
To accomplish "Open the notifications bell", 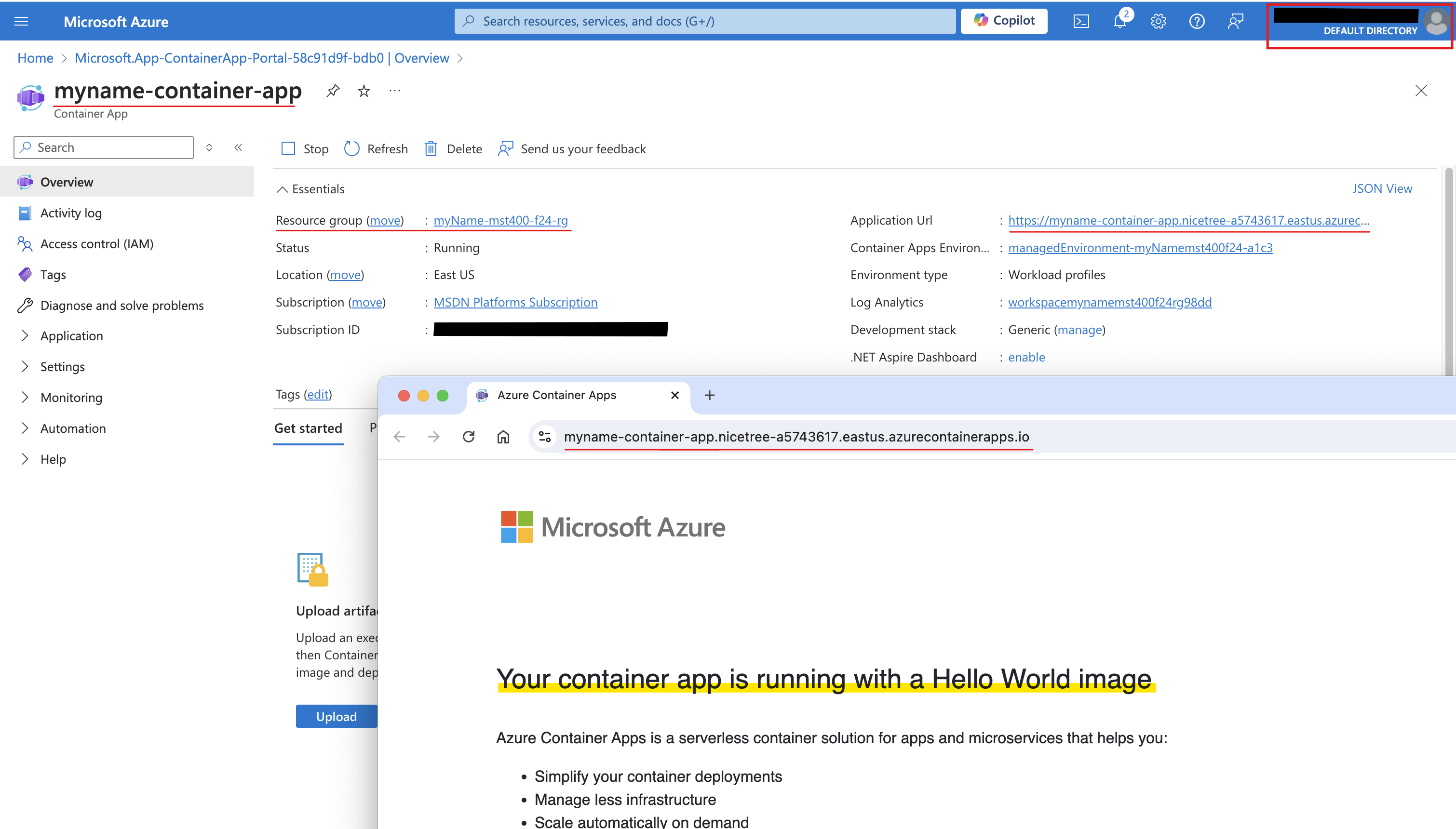I will coord(1120,22).
